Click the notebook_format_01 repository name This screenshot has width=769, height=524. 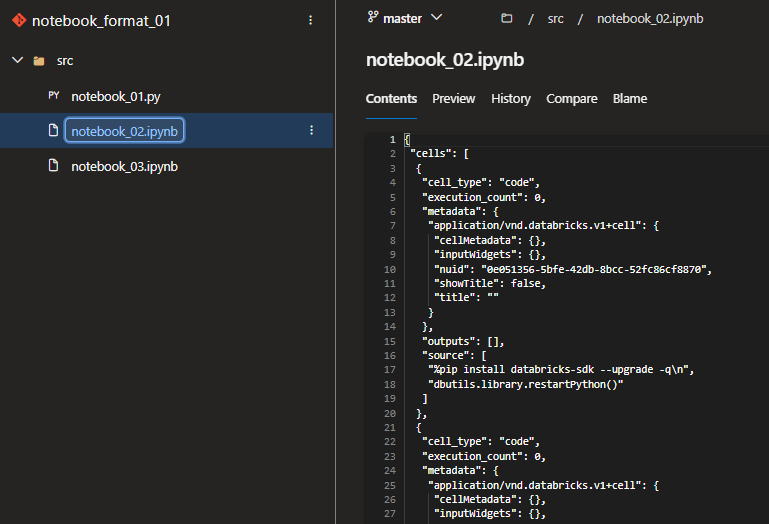[101, 21]
